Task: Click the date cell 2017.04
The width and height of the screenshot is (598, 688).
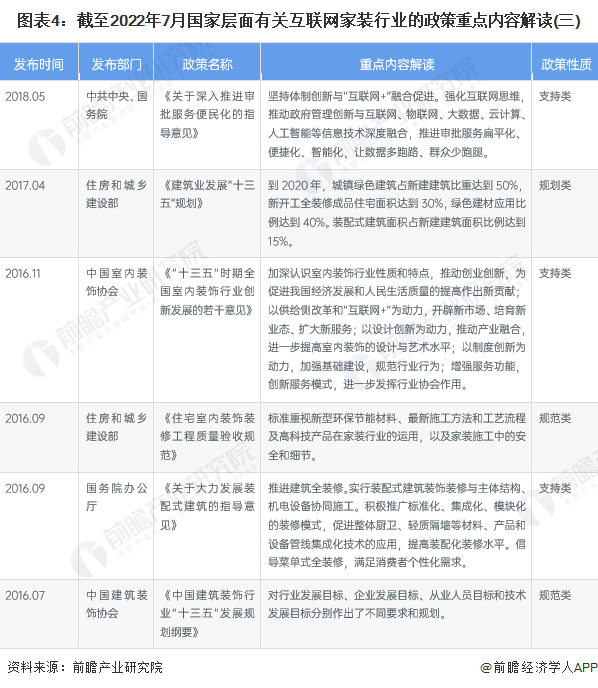Action: [x=25, y=186]
